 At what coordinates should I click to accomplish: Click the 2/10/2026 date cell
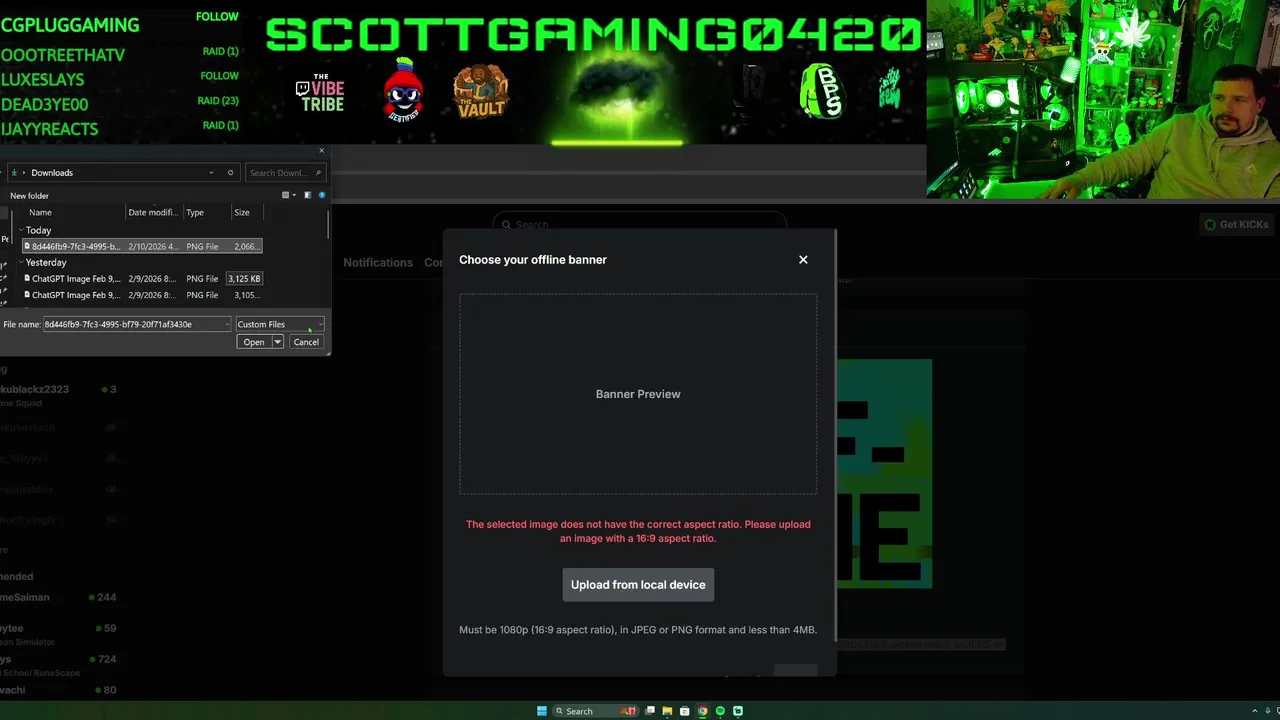tap(154, 246)
